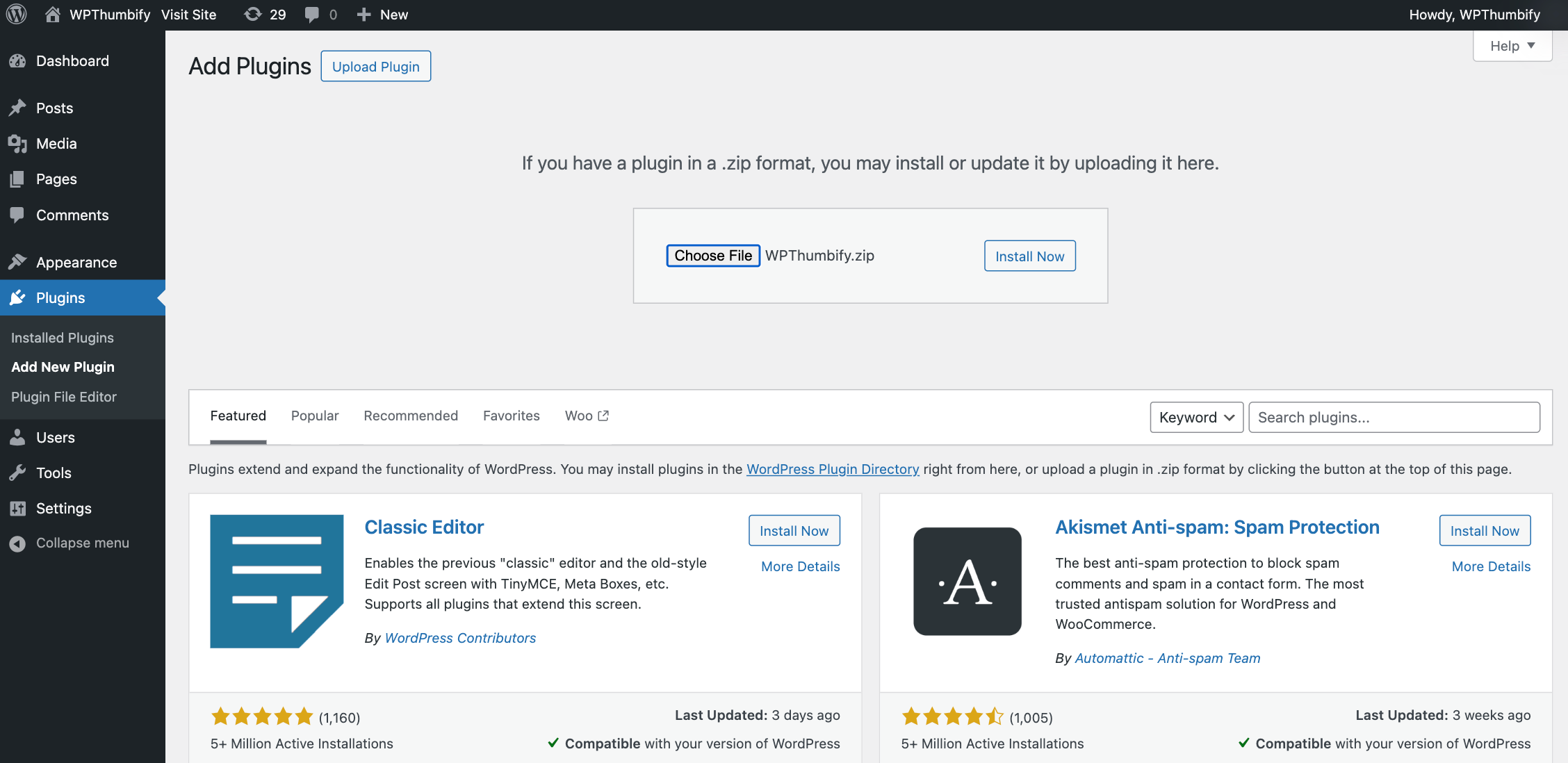
Task: Click the WPThumbify site name in admin bar
Action: (110, 15)
